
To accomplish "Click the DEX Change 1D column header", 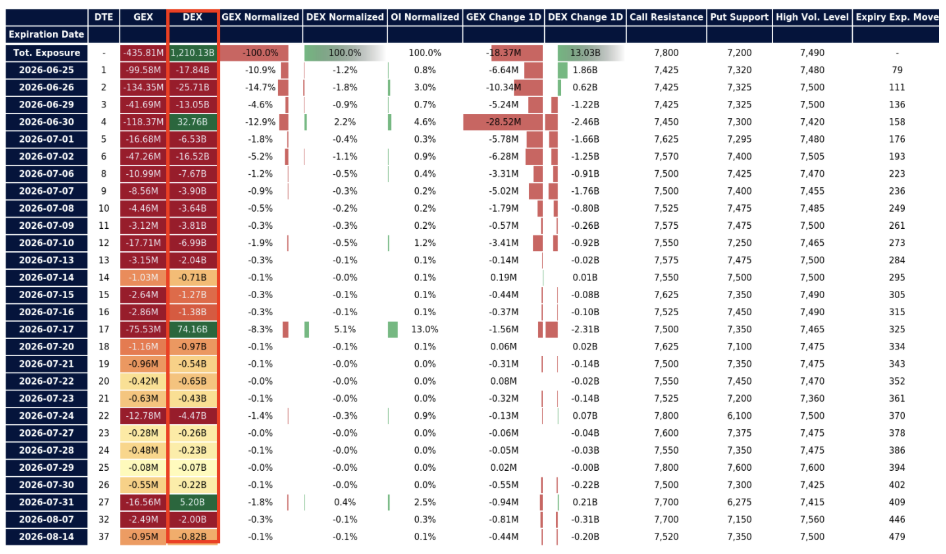I will pos(585,17).
